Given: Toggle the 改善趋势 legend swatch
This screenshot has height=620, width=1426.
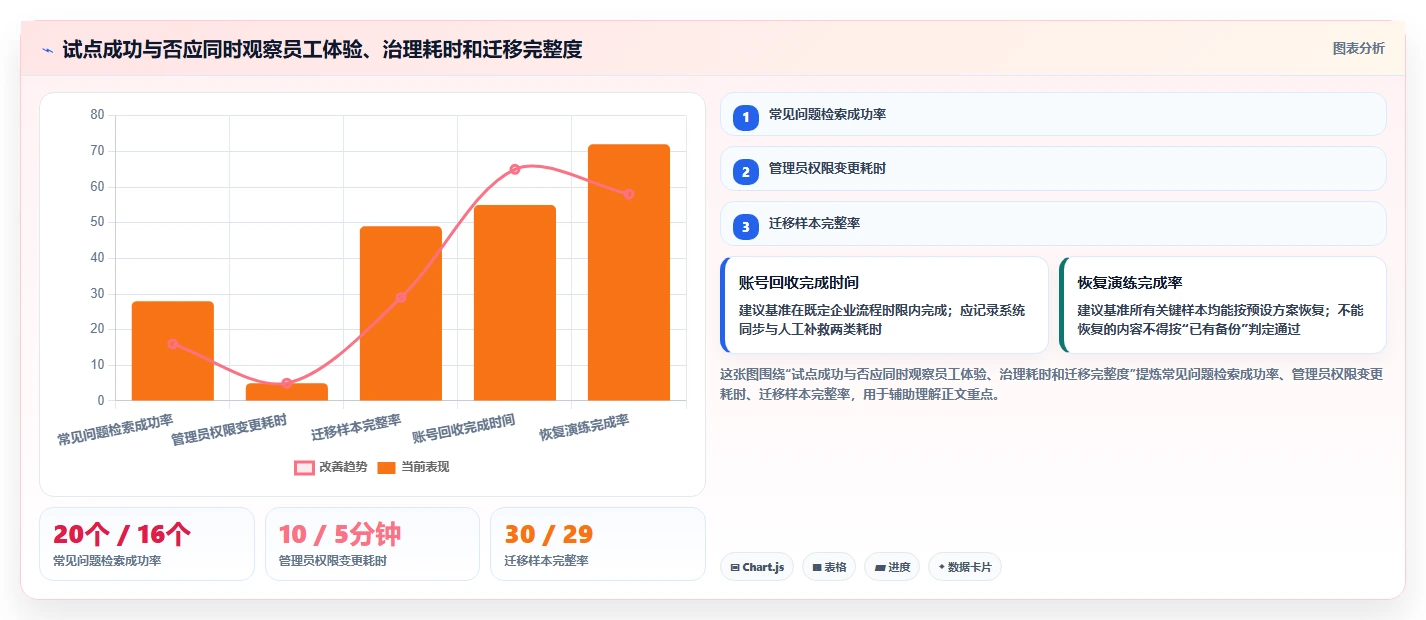Looking at the screenshot, I should pos(305,467).
